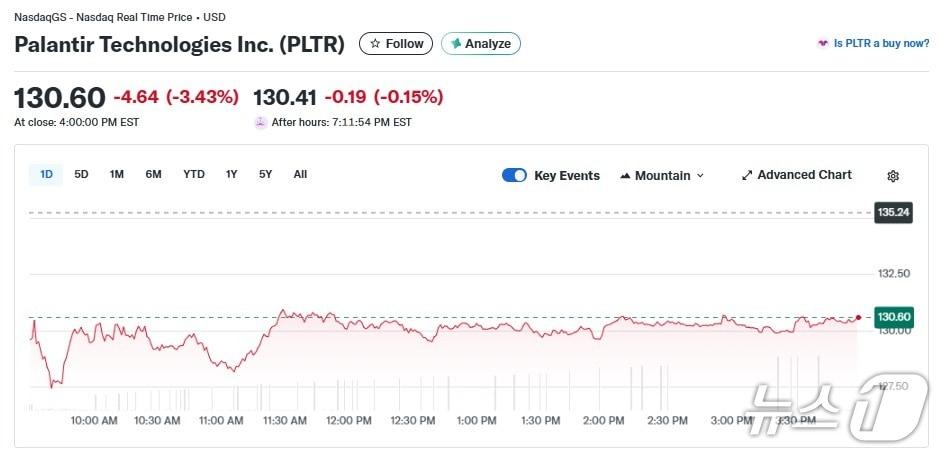The image size is (942, 455).
Task: Click the purple icon beside PLTR buy question
Action: click(823, 44)
